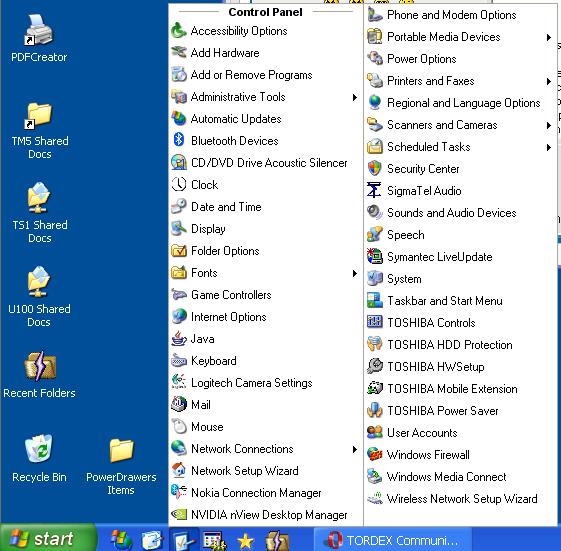The image size is (561, 551).
Task: Select Add or Remove Programs
Action: coord(265,75)
